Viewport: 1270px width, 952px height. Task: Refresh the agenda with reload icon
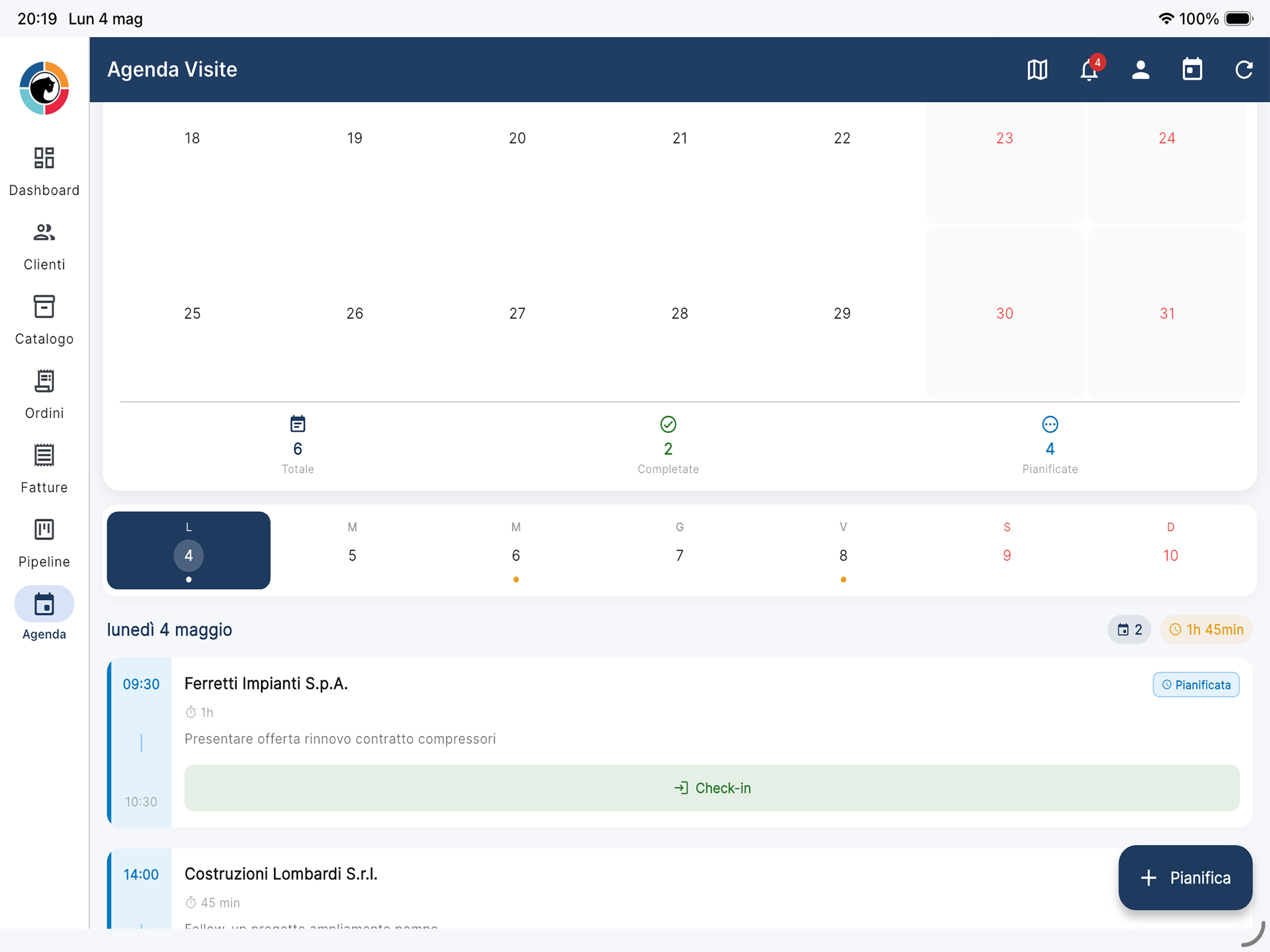click(1244, 70)
